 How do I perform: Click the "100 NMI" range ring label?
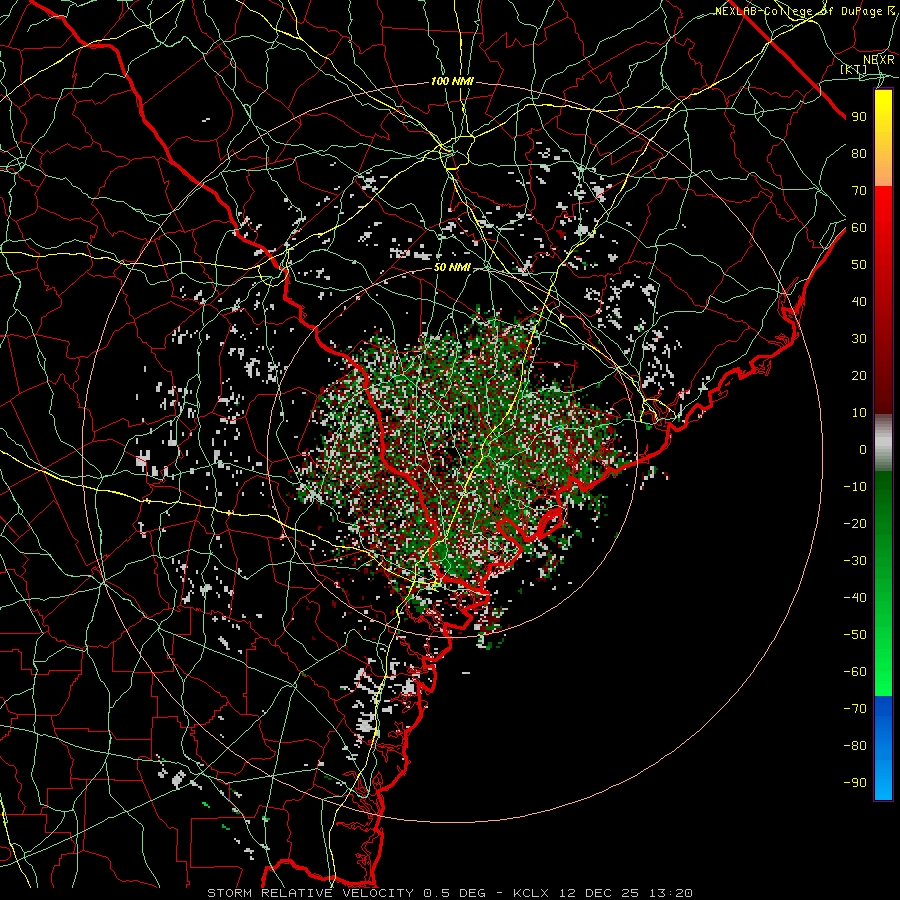point(452,82)
